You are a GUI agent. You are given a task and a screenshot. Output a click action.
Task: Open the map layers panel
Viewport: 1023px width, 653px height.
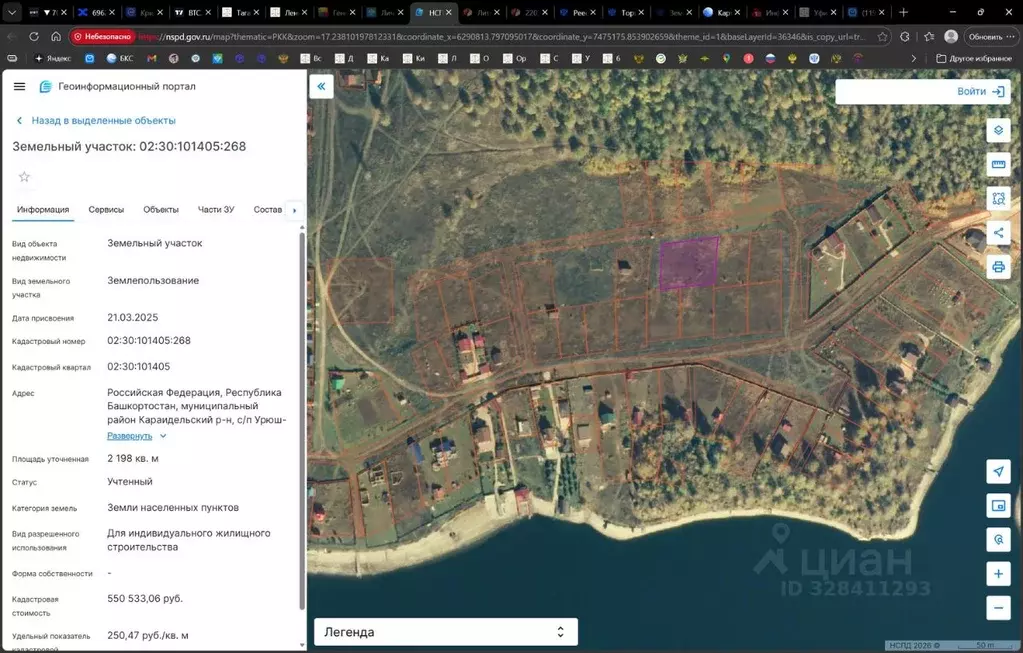(x=997, y=131)
